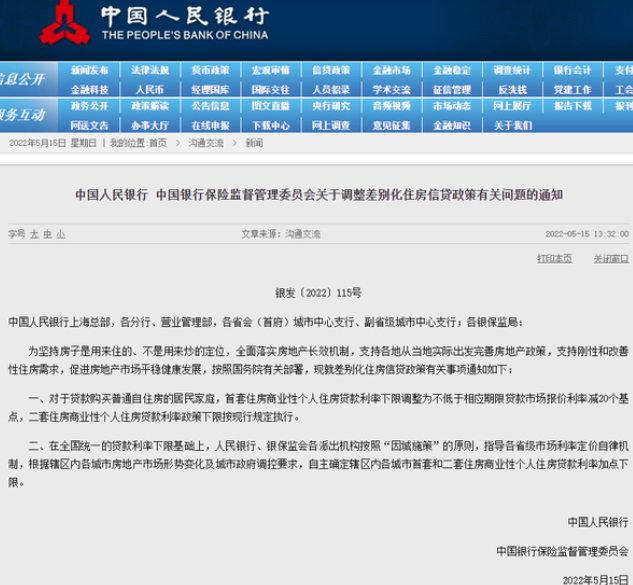This screenshot has height=585, width=633.
Task: Go to 市场动态 section
Action: click(452, 106)
